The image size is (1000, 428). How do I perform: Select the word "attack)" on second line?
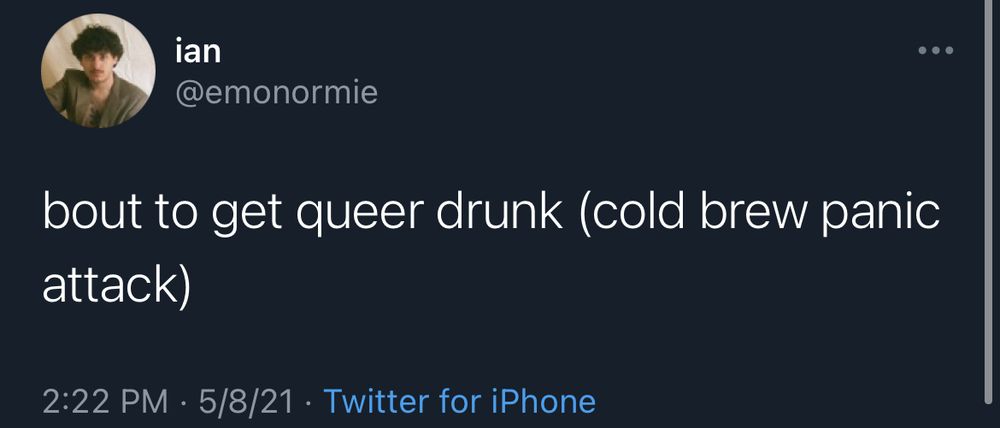[x=117, y=282]
